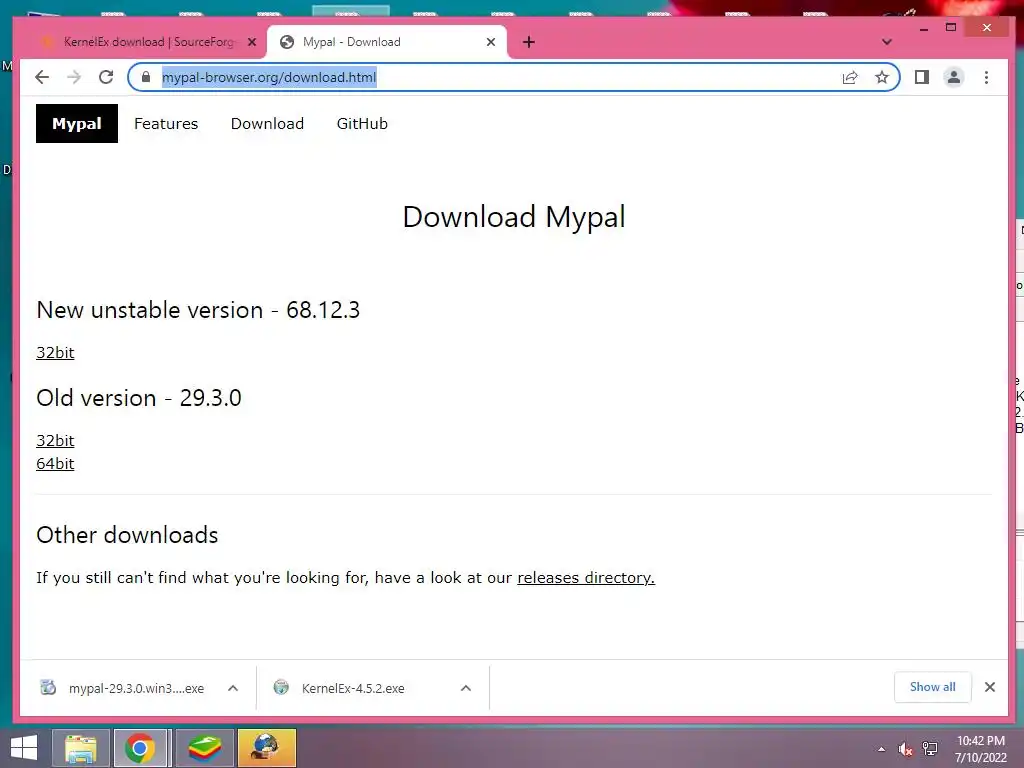Open the Windows Start menu
The width and height of the screenshot is (1024, 768).
tap(24, 748)
